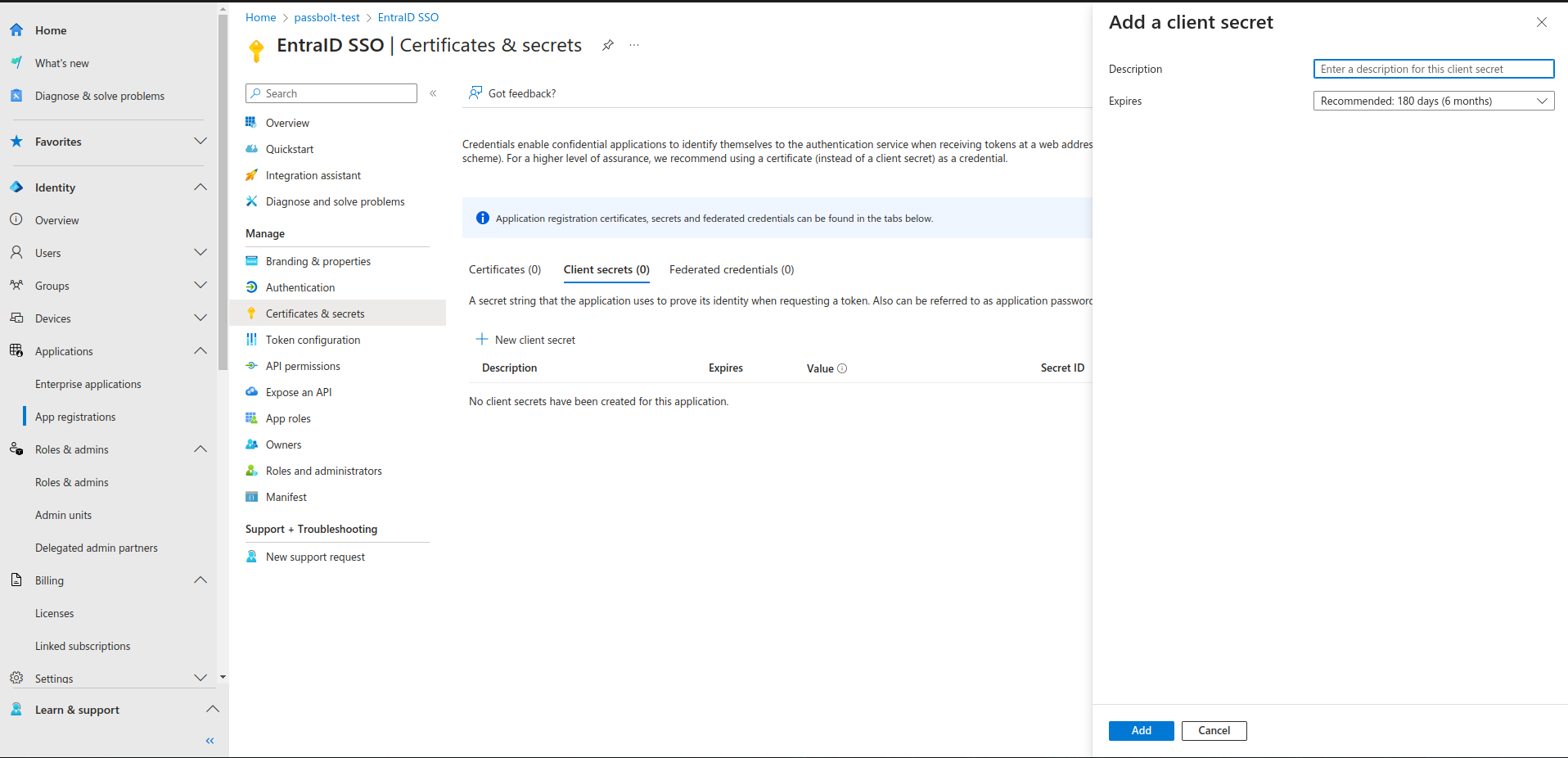Click the Identity diamond icon
This screenshot has height=758, width=1568.
click(16, 187)
